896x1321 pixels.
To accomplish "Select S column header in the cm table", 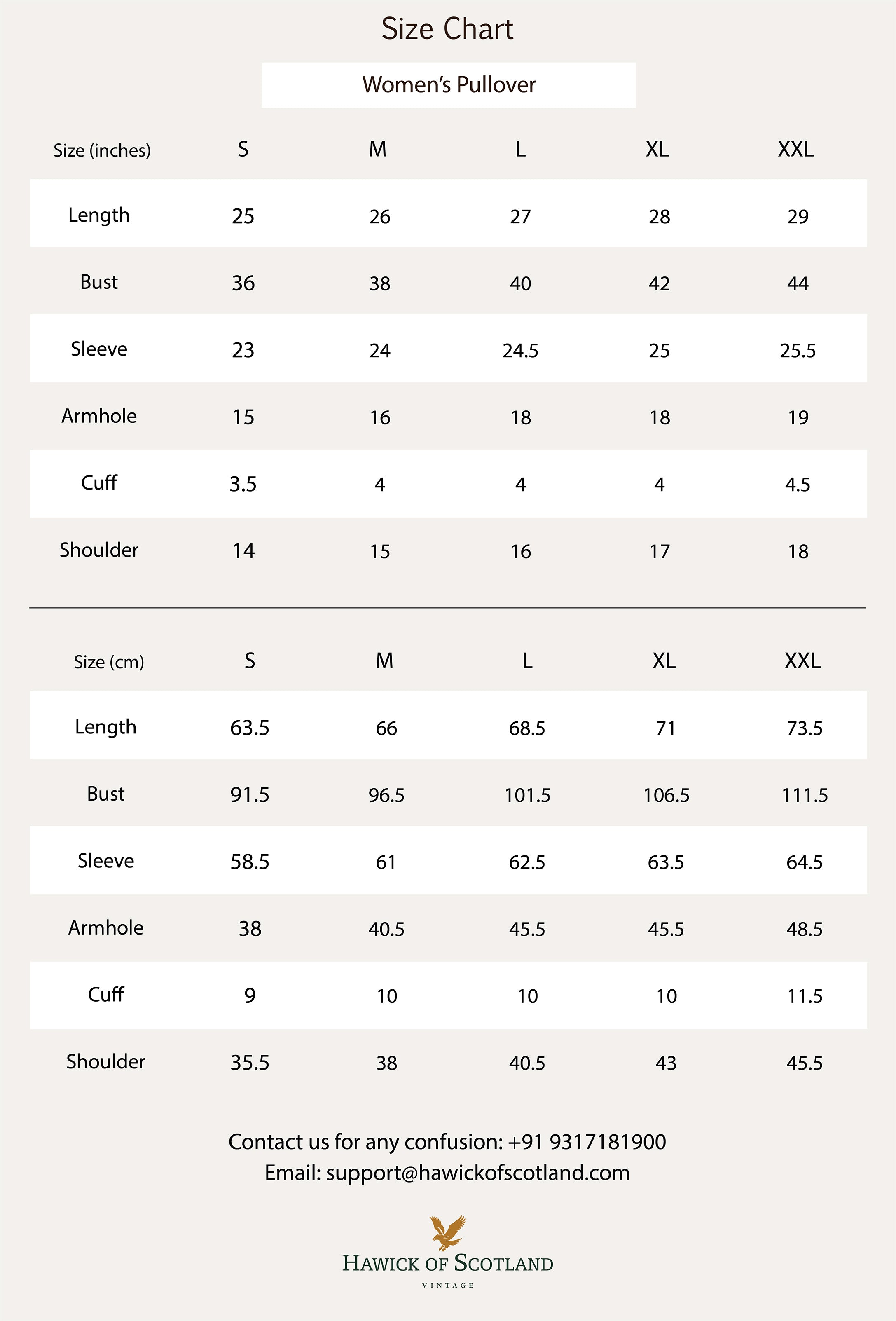I will tap(249, 661).
